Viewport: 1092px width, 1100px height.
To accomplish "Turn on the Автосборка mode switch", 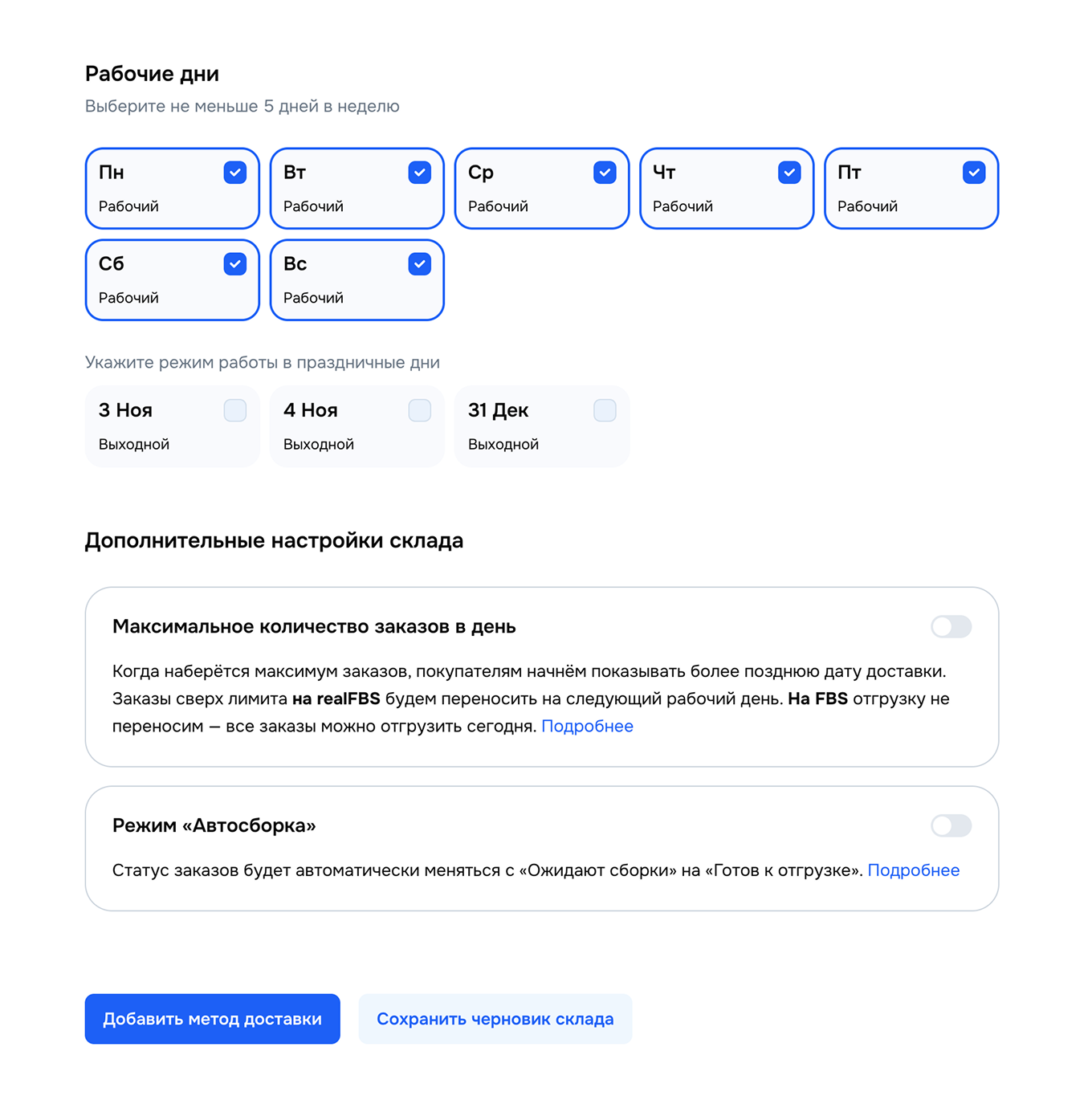I will [951, 825].
